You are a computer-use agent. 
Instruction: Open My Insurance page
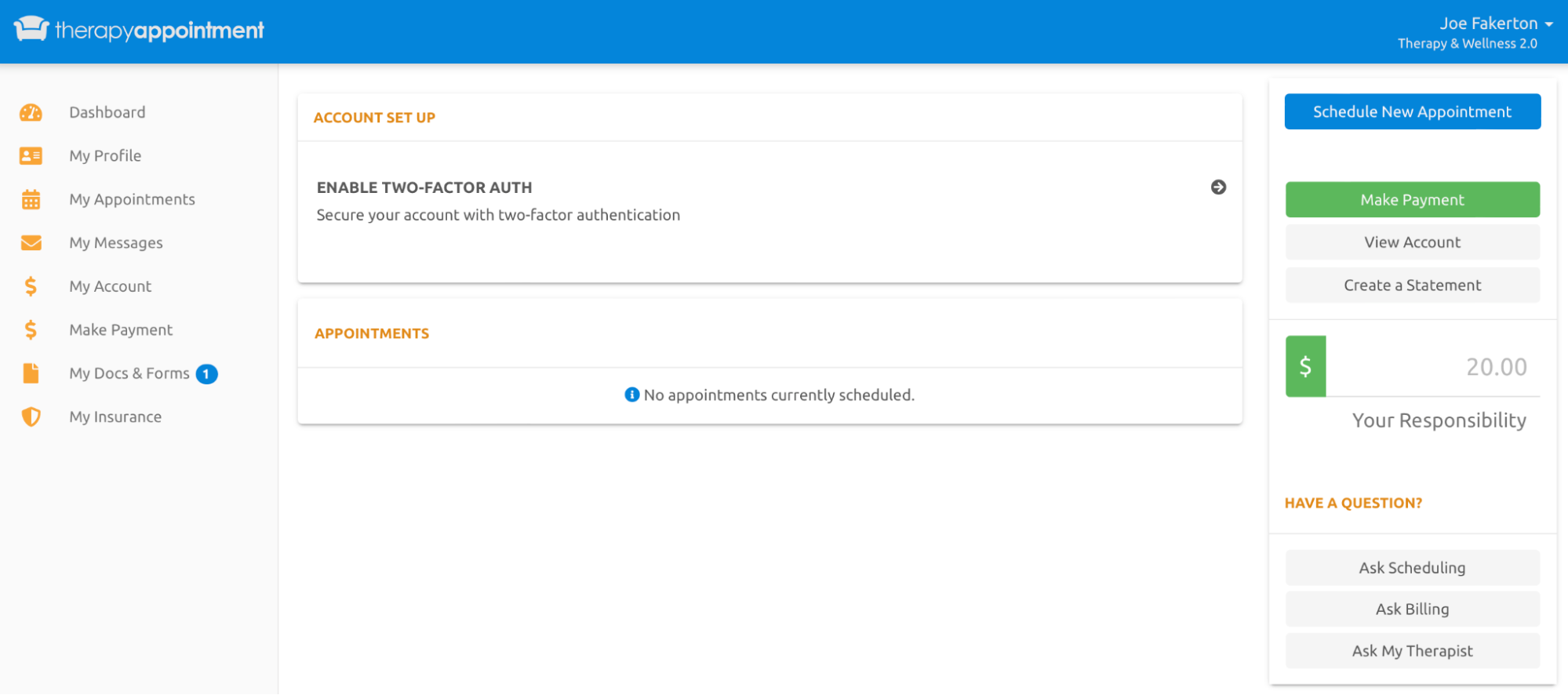click(x=115, y=417)
